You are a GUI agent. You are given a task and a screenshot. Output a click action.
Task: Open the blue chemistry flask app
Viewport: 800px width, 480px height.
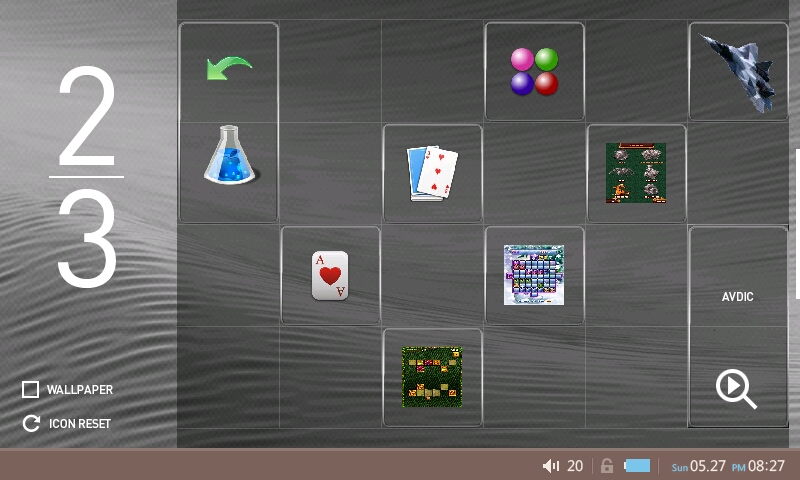pyautogui.click(x=230, y=155)
